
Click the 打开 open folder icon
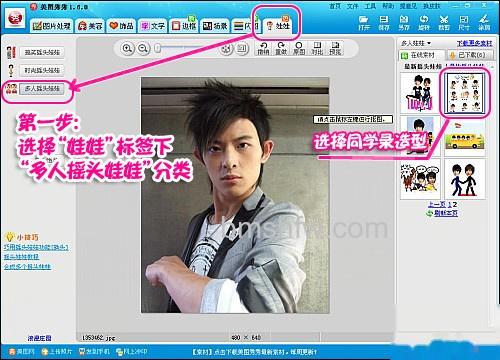coord(364,23)
